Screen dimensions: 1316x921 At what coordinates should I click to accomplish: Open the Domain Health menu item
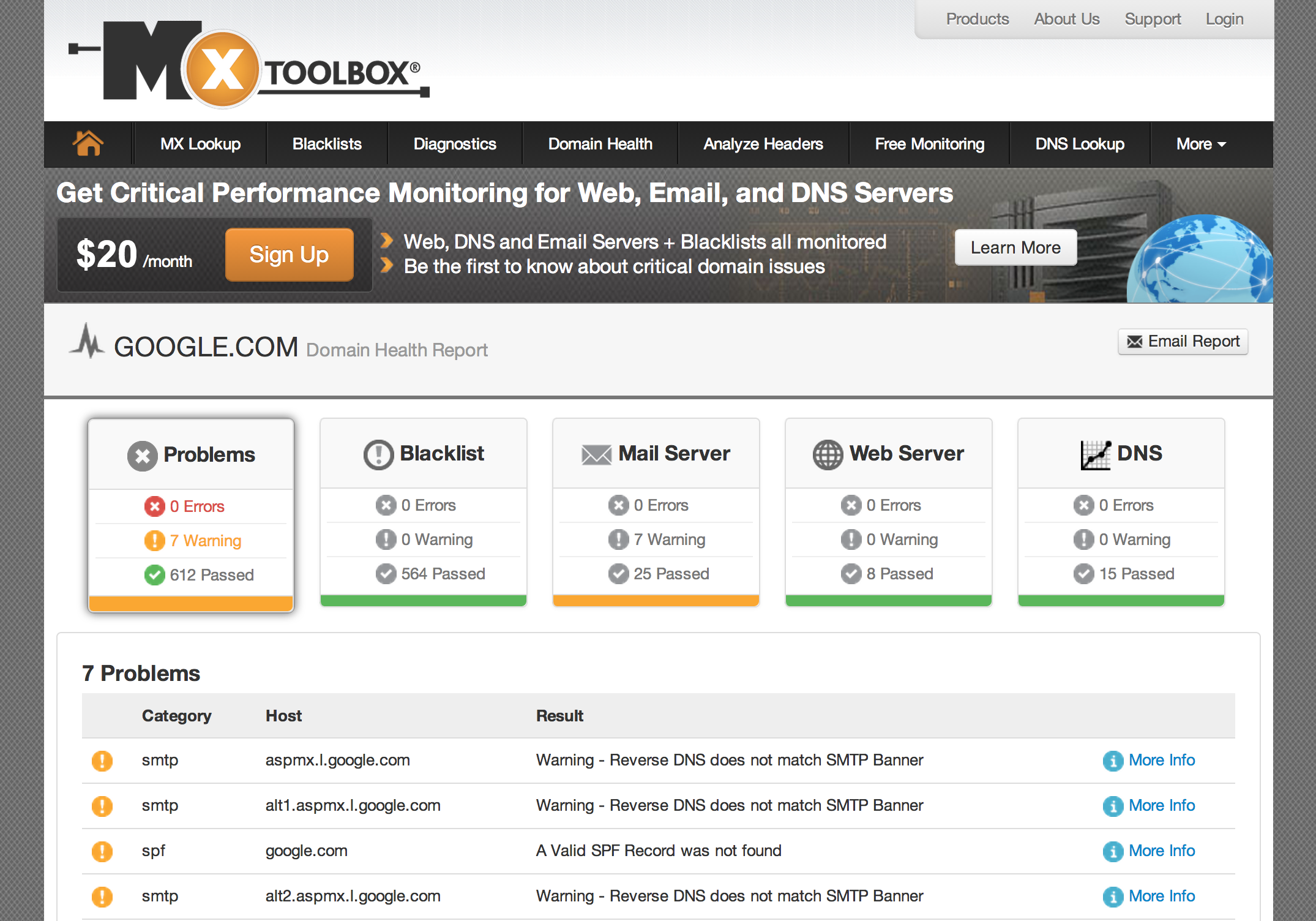click(x=600, y=143)
